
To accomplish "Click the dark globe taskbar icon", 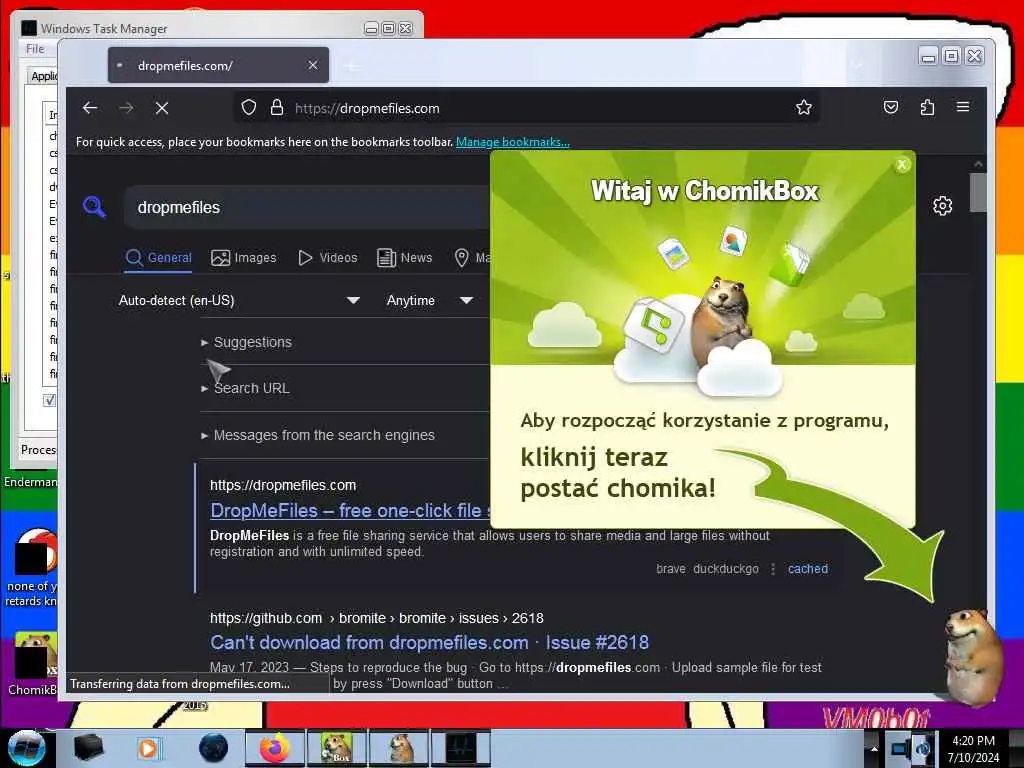I will [213, 748].
